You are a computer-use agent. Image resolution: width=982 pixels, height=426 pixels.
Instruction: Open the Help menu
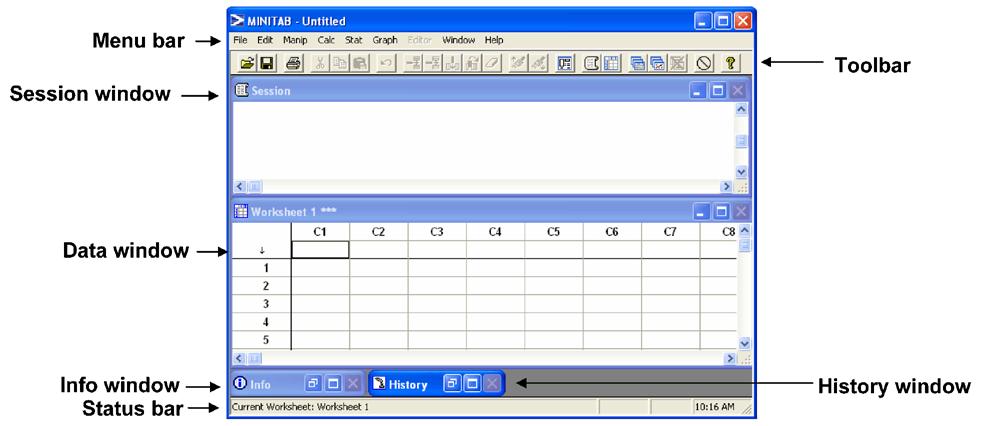pyautogui.click(x=494, y=40)
